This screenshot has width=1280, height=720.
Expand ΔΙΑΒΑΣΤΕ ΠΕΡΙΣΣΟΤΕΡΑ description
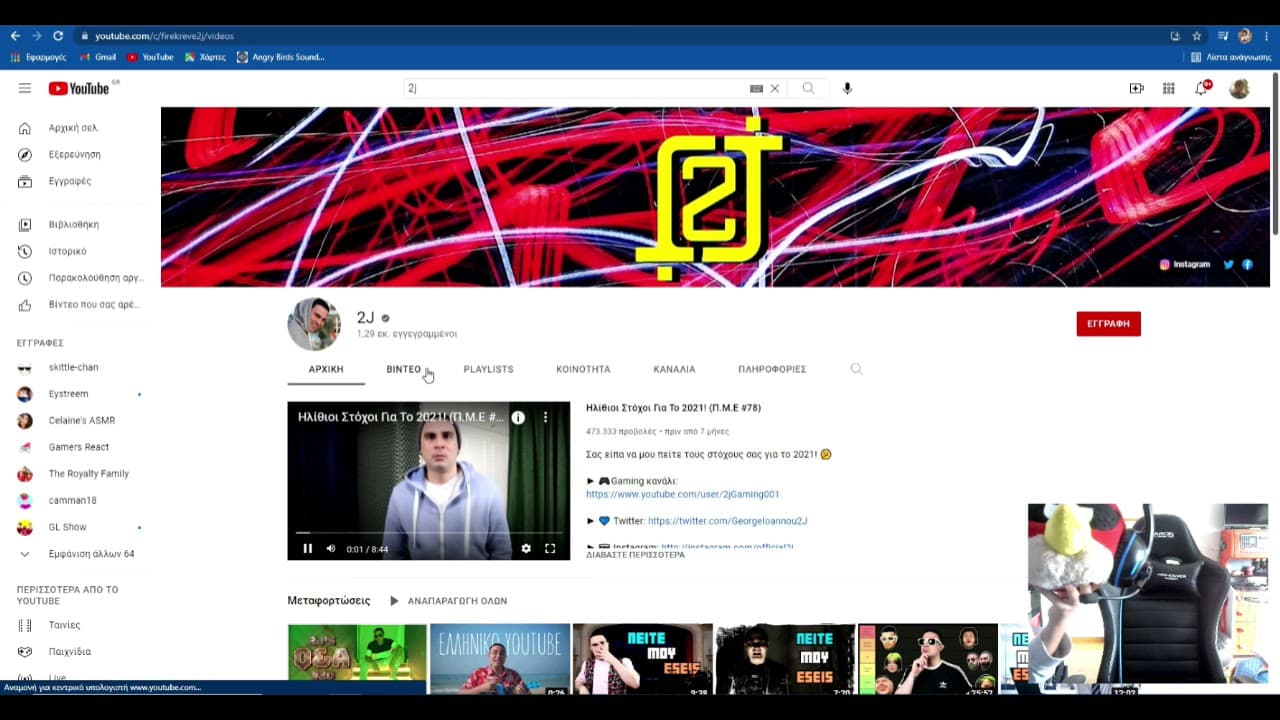635,555
